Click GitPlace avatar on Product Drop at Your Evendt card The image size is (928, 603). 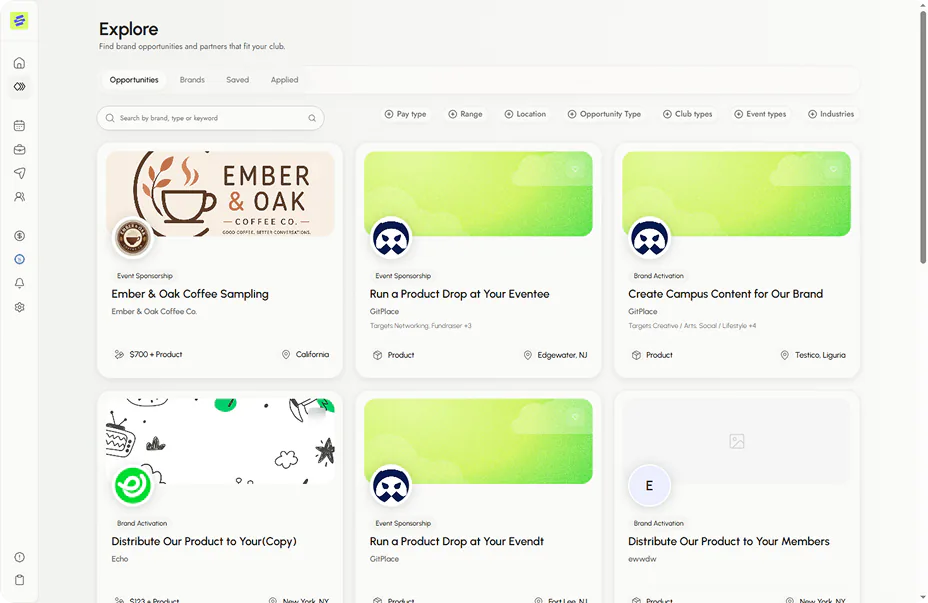391,485
